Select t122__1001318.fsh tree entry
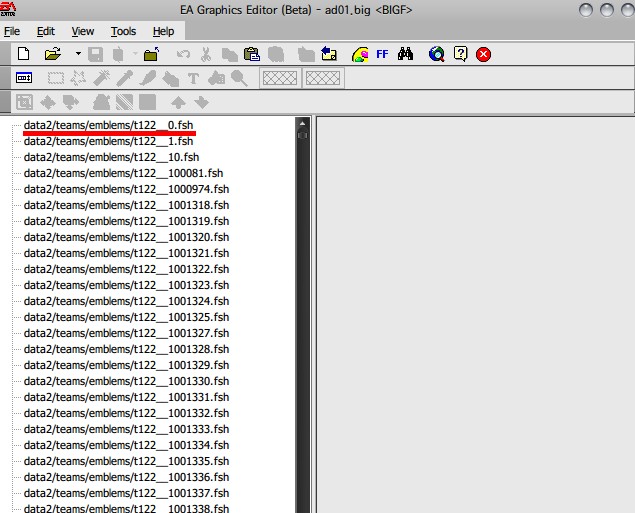The width and height of the screenshot is (635, 513). coord(126,205)
